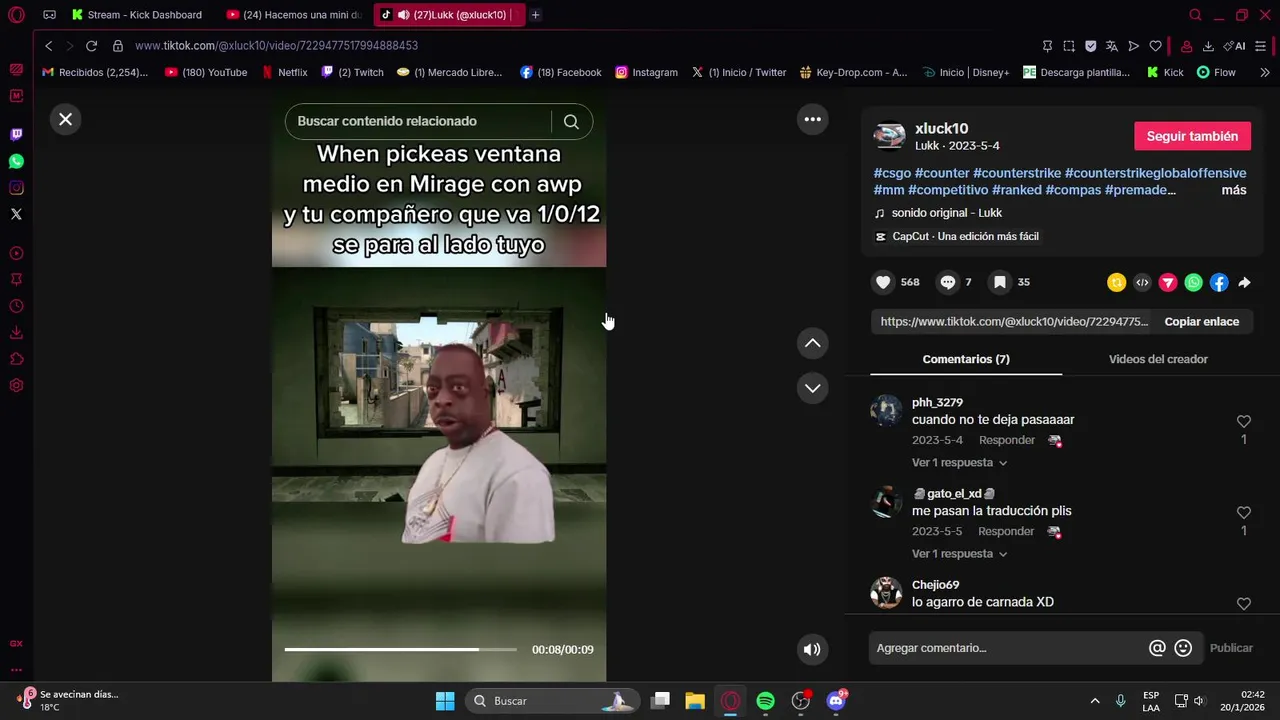
Task: Open more share options with the arrow icon
Action: click(x=1244, y=283)
